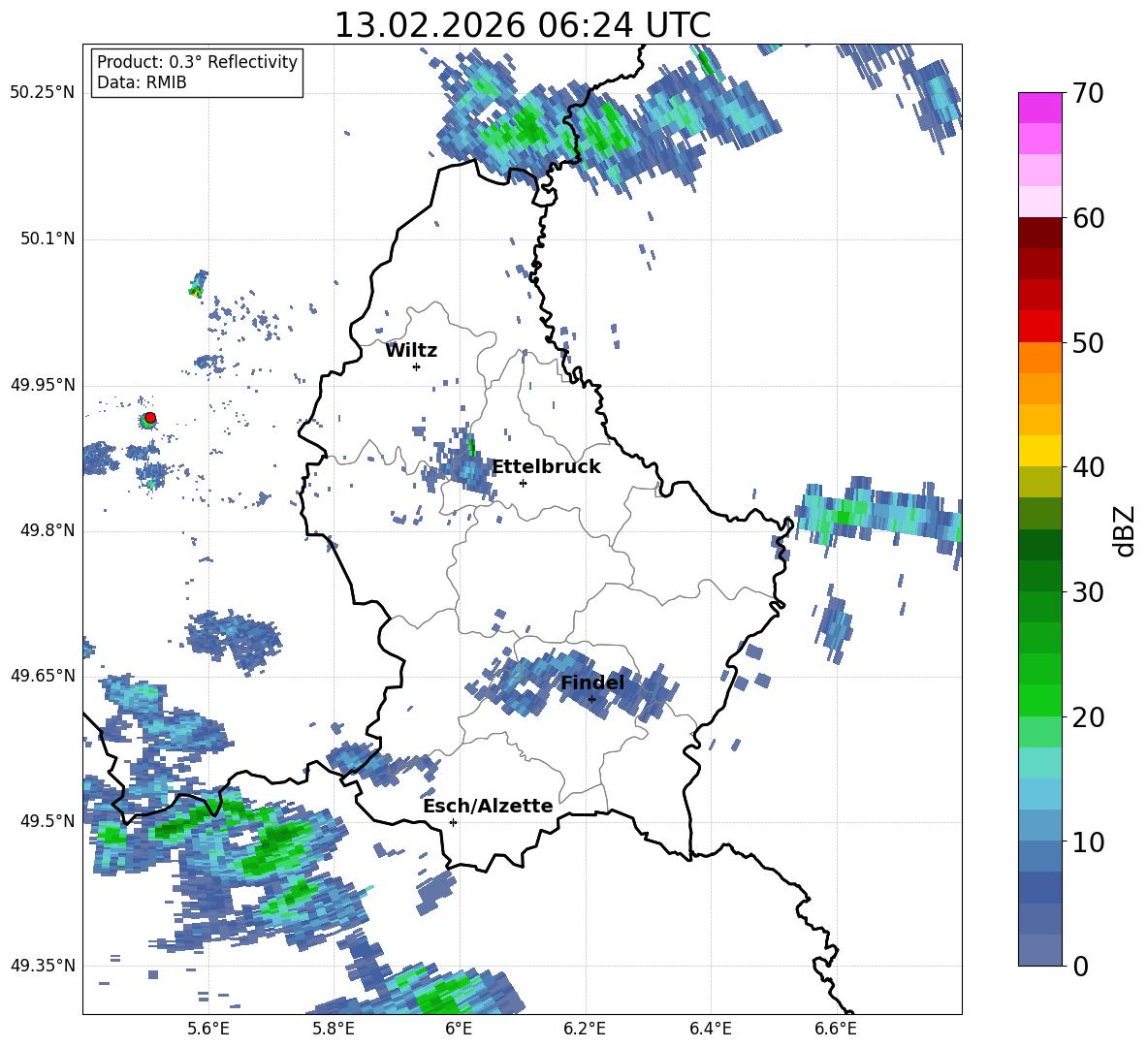Click the 49.8°N latitude tick label
Viewport: 1148px width, 1048px height.
(47, 530)
